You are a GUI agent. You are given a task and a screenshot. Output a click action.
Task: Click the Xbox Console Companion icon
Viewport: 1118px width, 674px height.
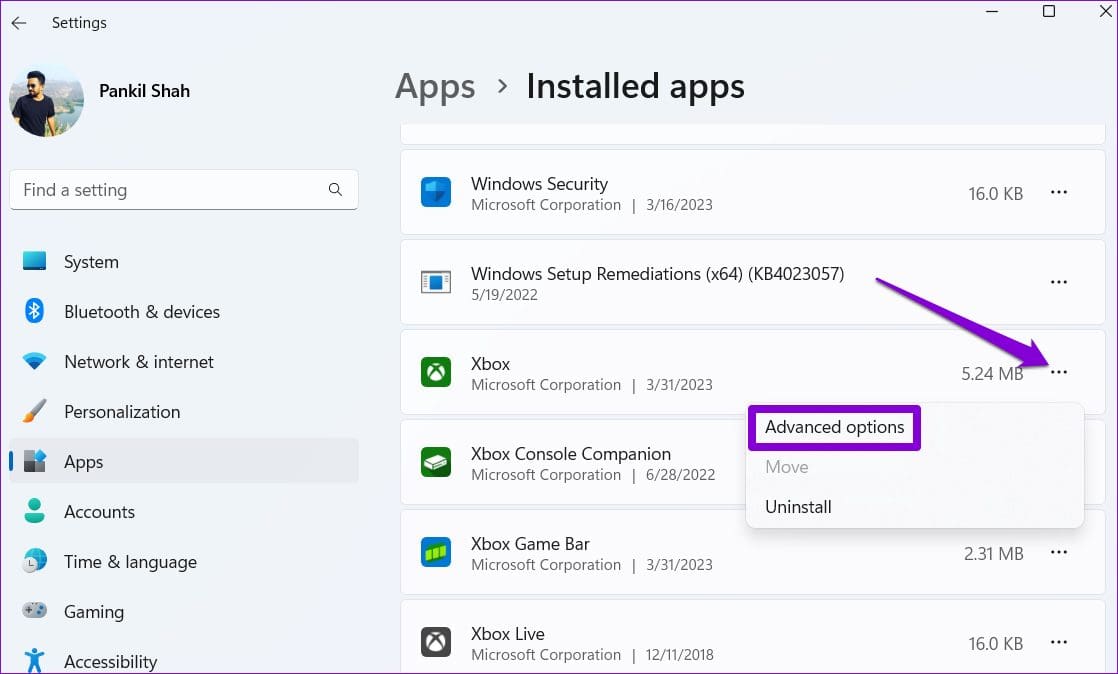(436, 462)
